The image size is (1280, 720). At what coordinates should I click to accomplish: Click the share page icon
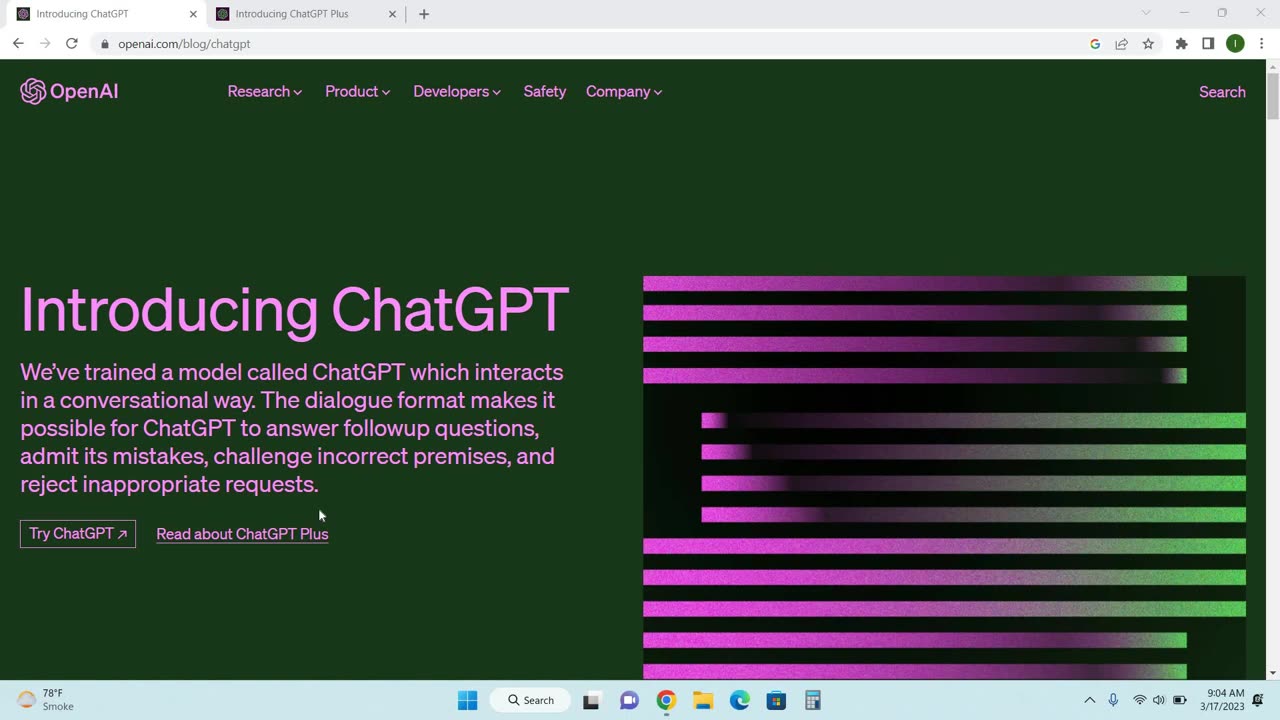pos(1121,44)
